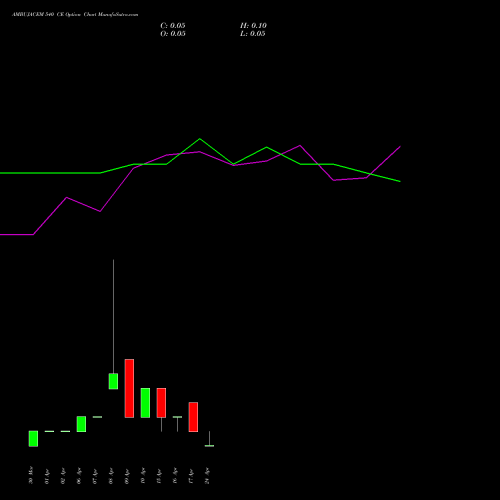Viewport: 500px width, 500px height.
Task: Click the high value H: 0.10
Action: tap(253, 26)
